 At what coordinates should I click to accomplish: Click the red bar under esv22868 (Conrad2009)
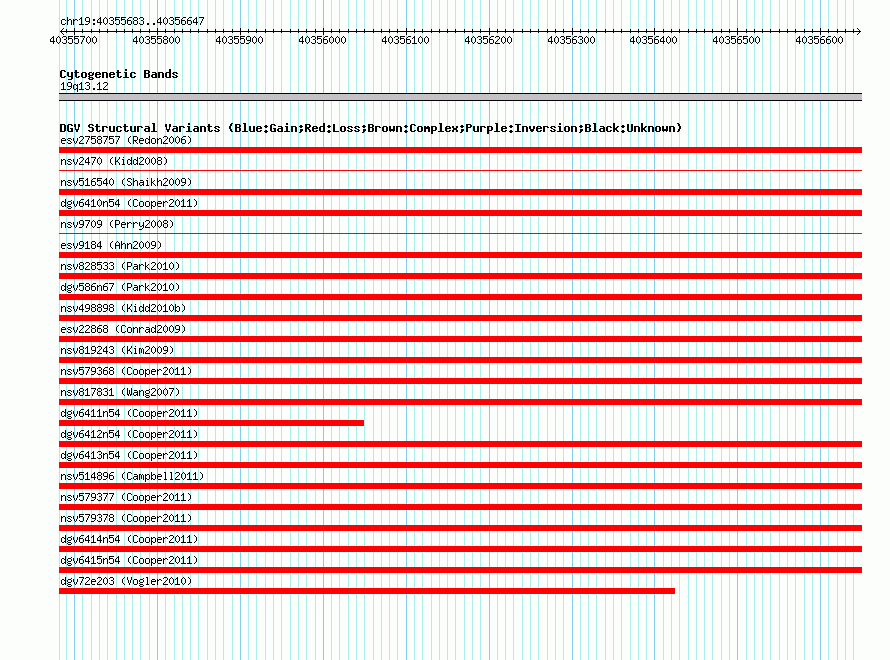pos(460,339)
